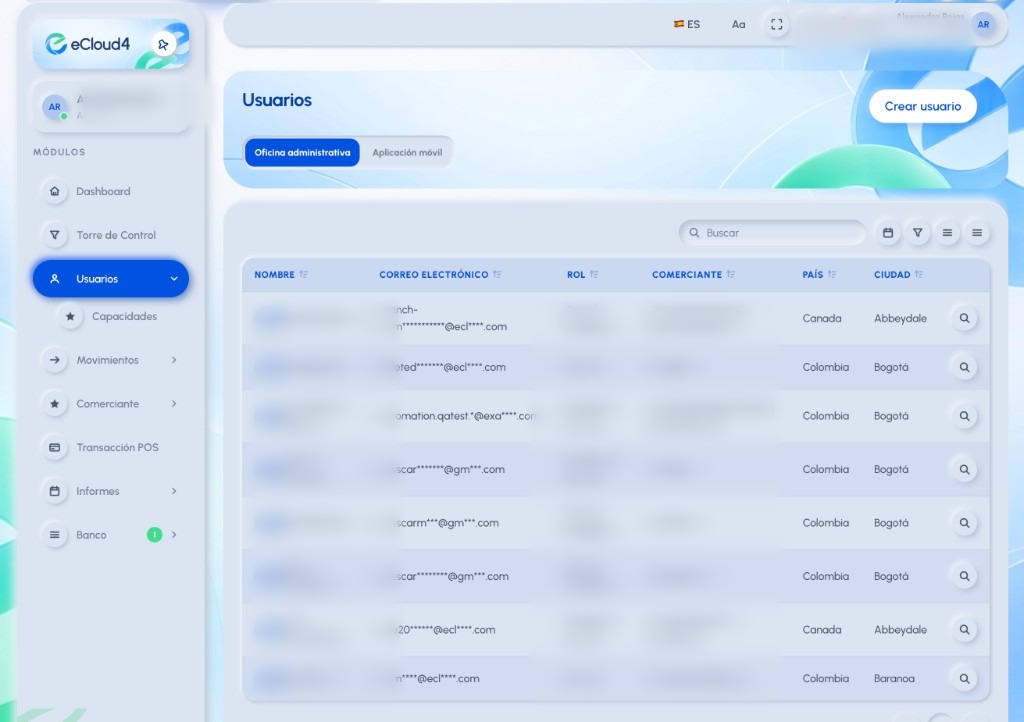Click Crear usuario button
This screenshot has width=1024, height=722.
923,106
